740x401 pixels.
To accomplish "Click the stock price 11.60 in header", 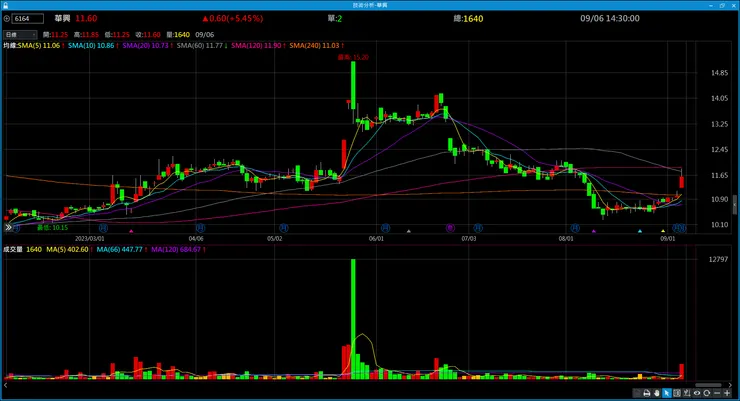I will tap(86, 18).
